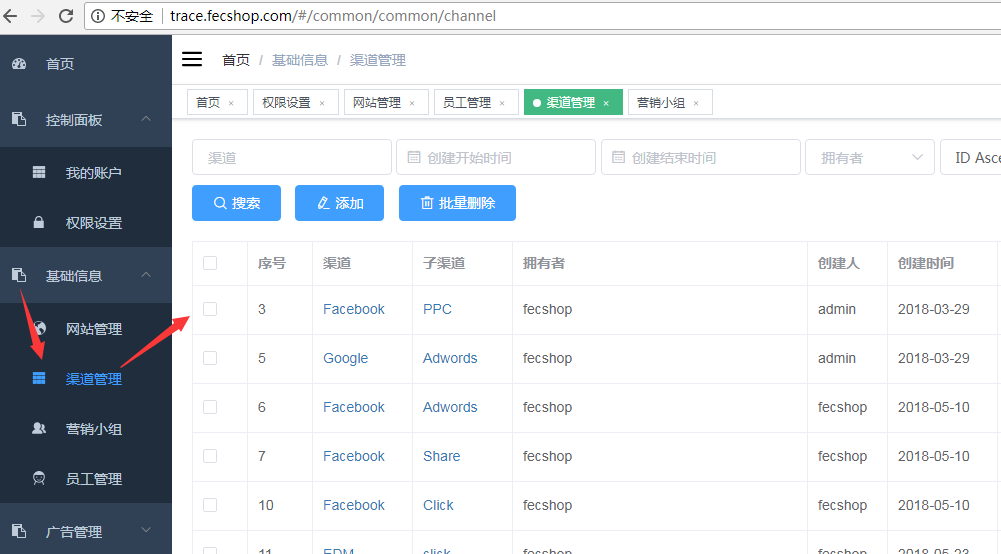Close the 员工管理 tab
Image resolution: width=1001 pixels, height=554 pixels.
502,103
